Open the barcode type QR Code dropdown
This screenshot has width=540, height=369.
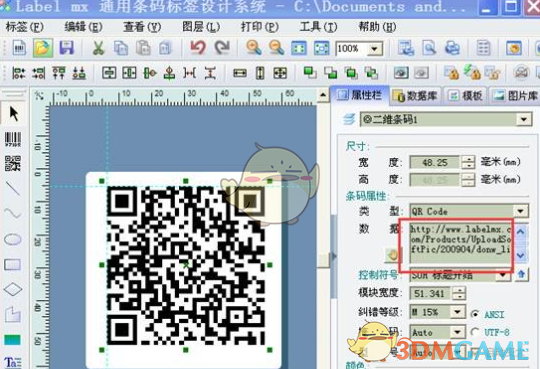[x=520, y=211]
